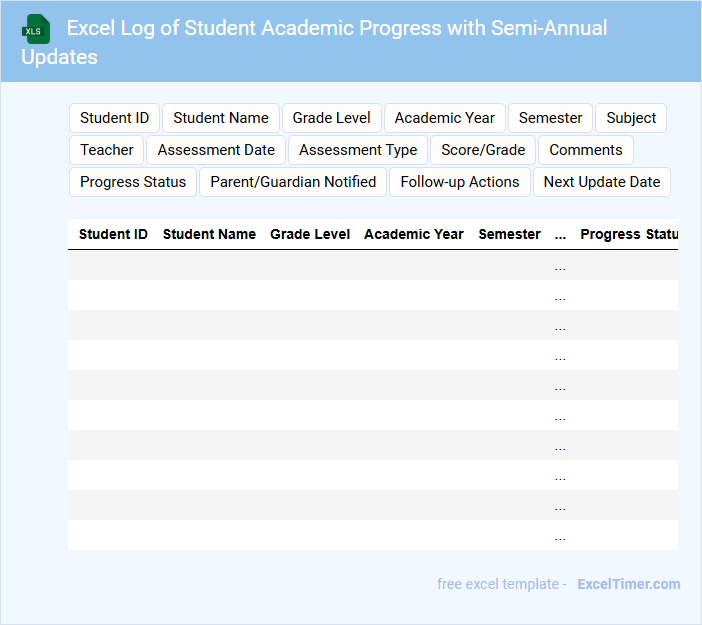
Task: Click the green XLS file icon
Action: (x=36, y=29)
